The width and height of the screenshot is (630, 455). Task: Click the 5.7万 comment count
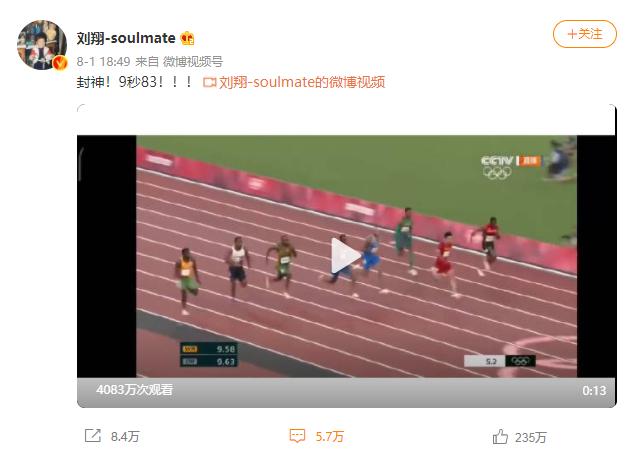329,437
